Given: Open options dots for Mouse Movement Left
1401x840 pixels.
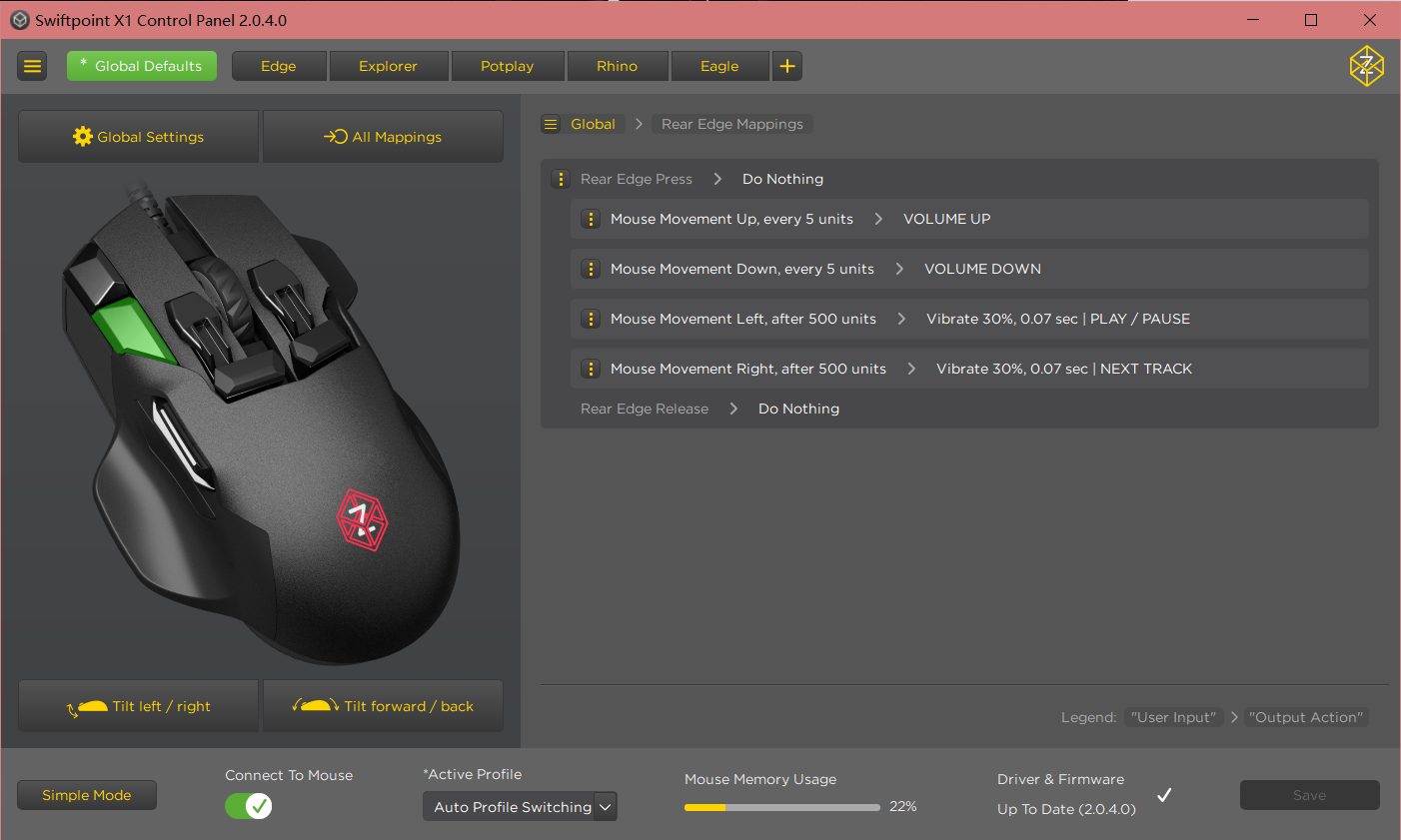Looking at the screenshot, I should (591, 319).
